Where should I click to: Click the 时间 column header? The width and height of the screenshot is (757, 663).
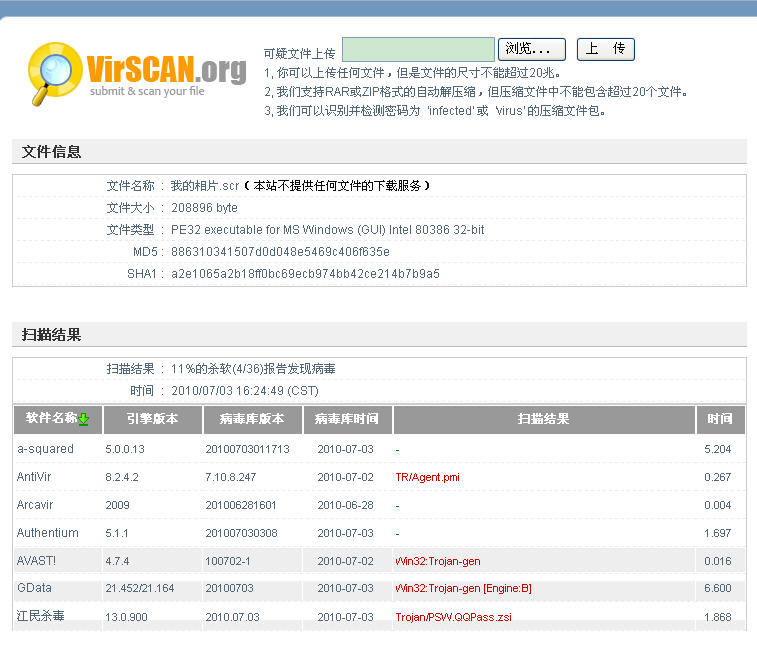point(720,419)
